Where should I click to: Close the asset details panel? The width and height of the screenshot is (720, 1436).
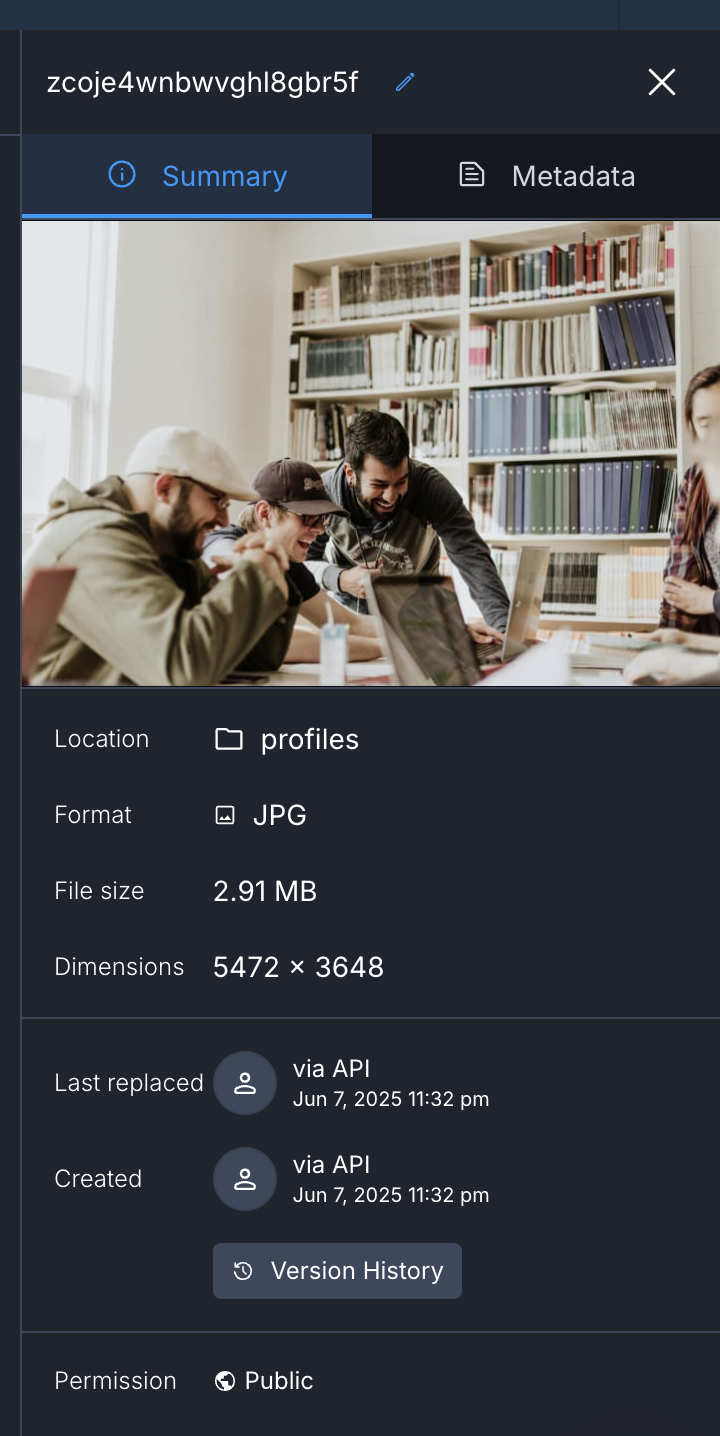(662, 82)
